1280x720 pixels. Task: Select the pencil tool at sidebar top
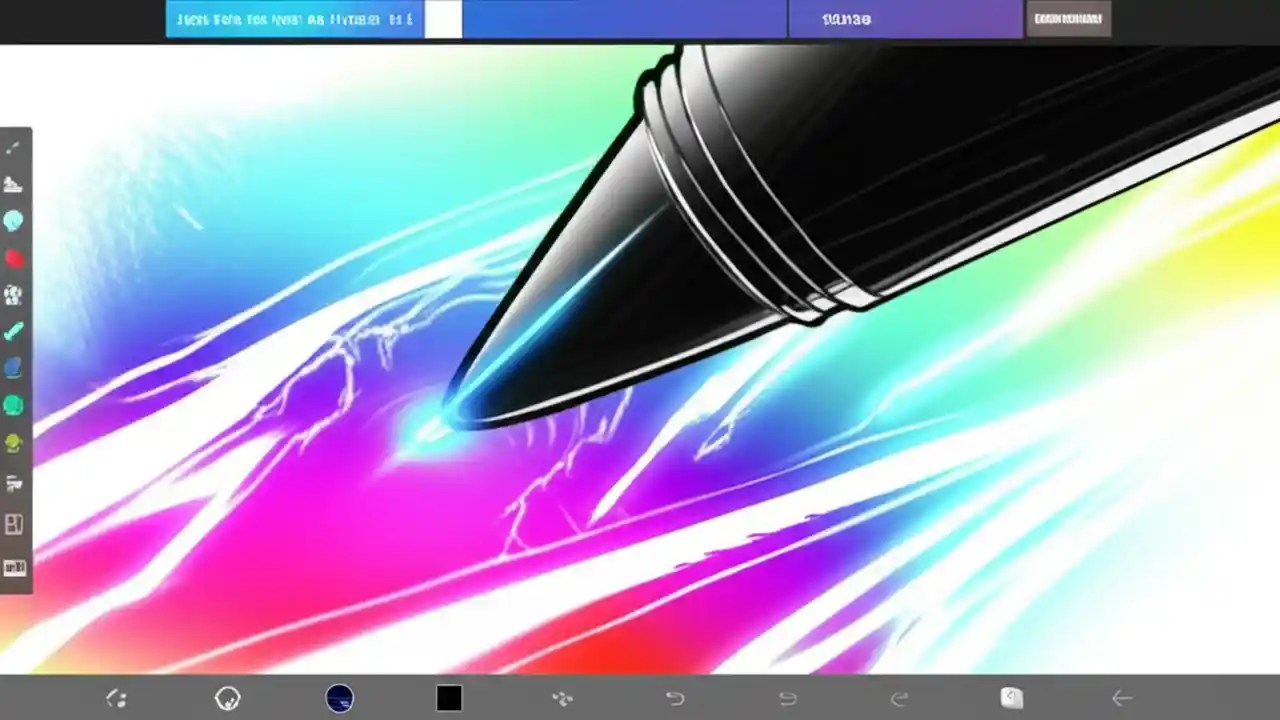14,147
